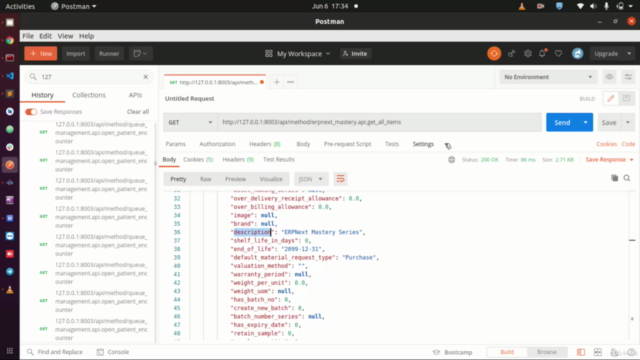Toggle the Save Responses switch
Screen dimensions: 640x360
31,112
